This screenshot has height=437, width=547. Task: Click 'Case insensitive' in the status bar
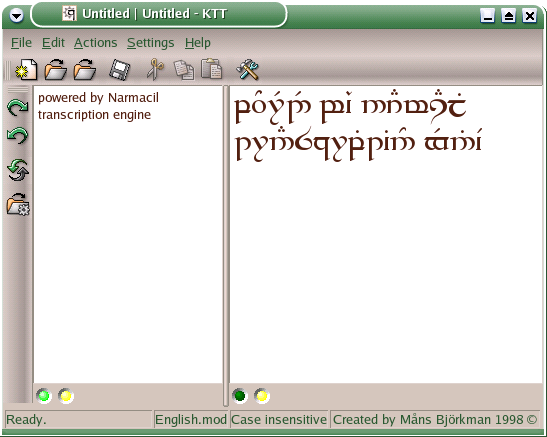tap(279, 420)
